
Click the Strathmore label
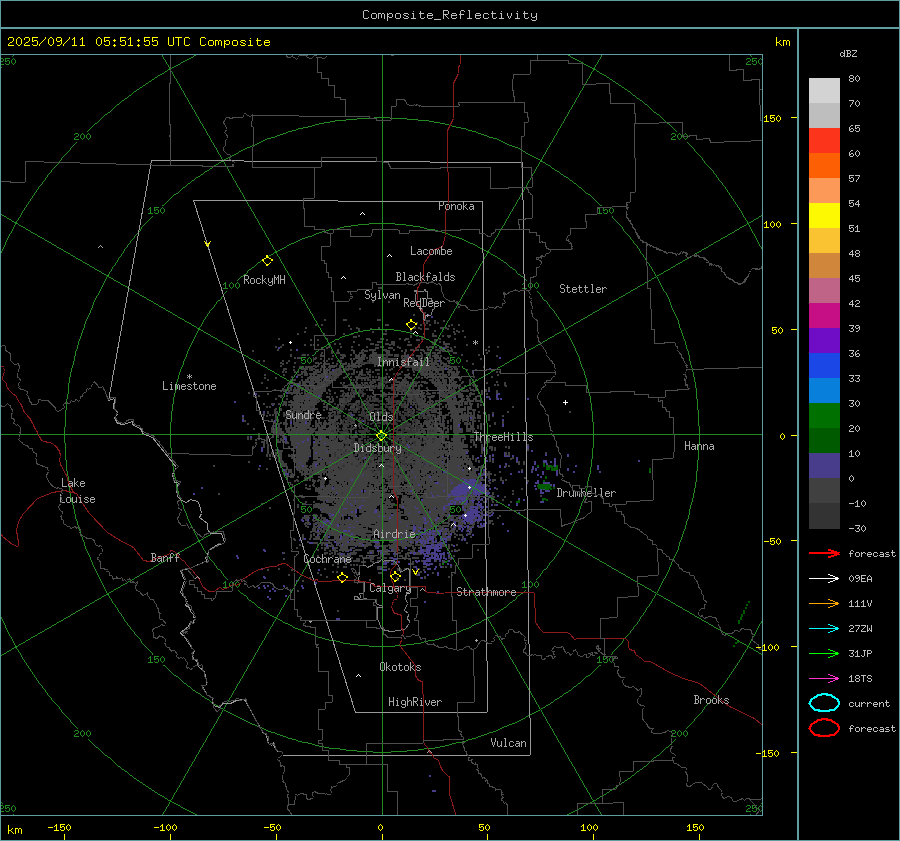[486, 592]
